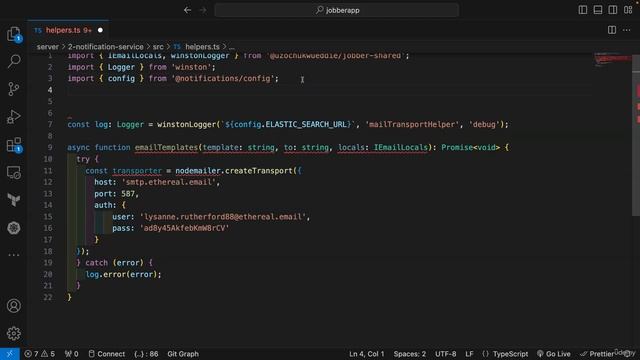Click 'transporter' variable on line 11
This screenshot has width=640, height=360.
[137, 171]
